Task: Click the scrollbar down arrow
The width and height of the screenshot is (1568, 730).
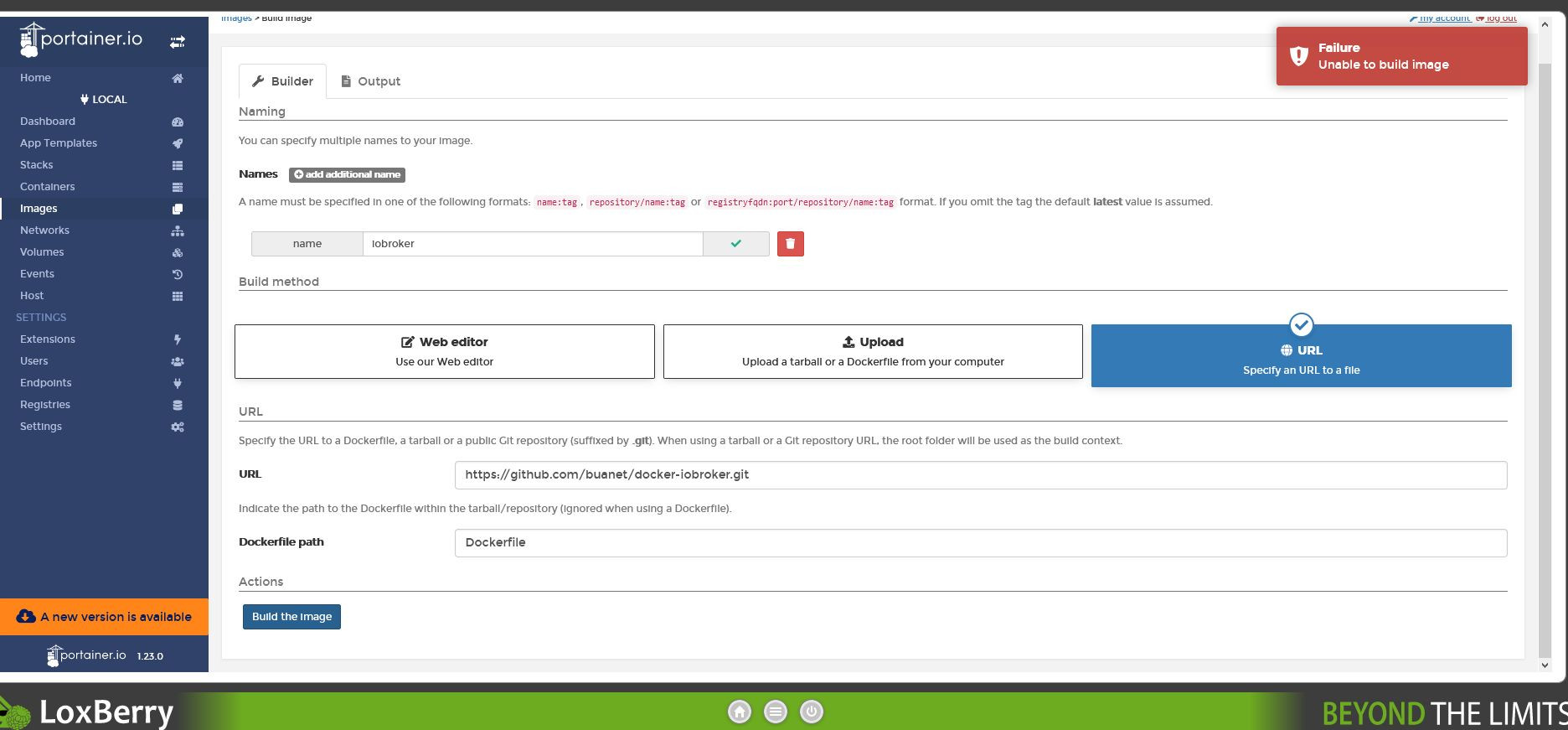Action: pos(1545,665)
